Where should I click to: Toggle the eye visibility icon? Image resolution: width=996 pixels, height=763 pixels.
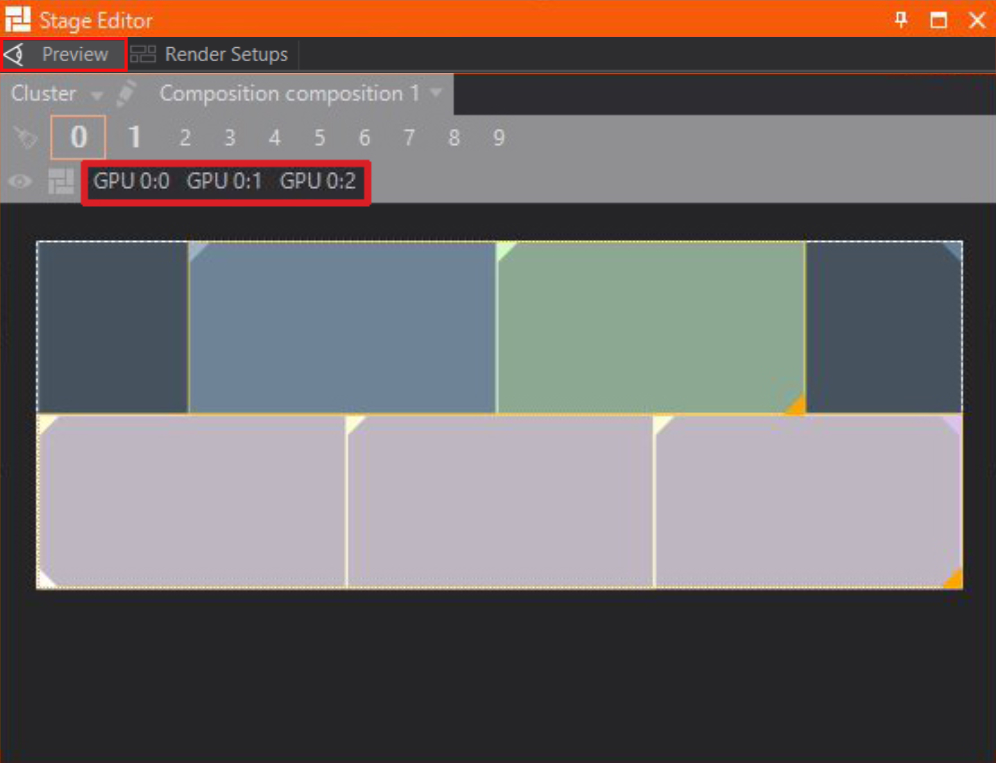[x=20, y=181]
